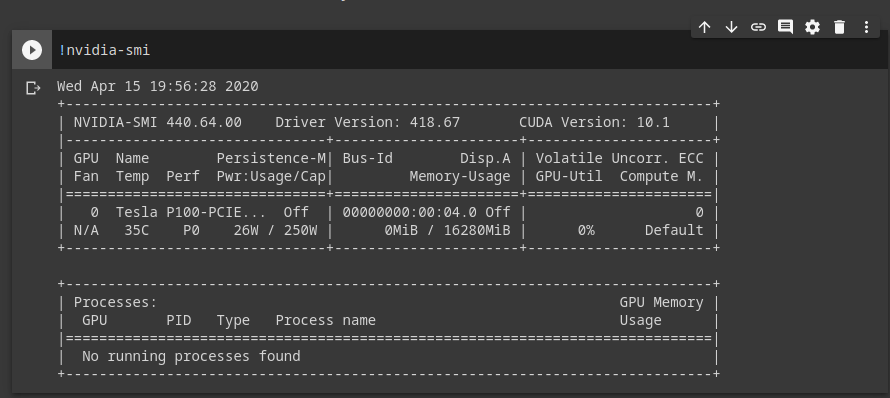Delete the cell with trash icon
This screenshot has height=398, width=890.
pos(839,27)
